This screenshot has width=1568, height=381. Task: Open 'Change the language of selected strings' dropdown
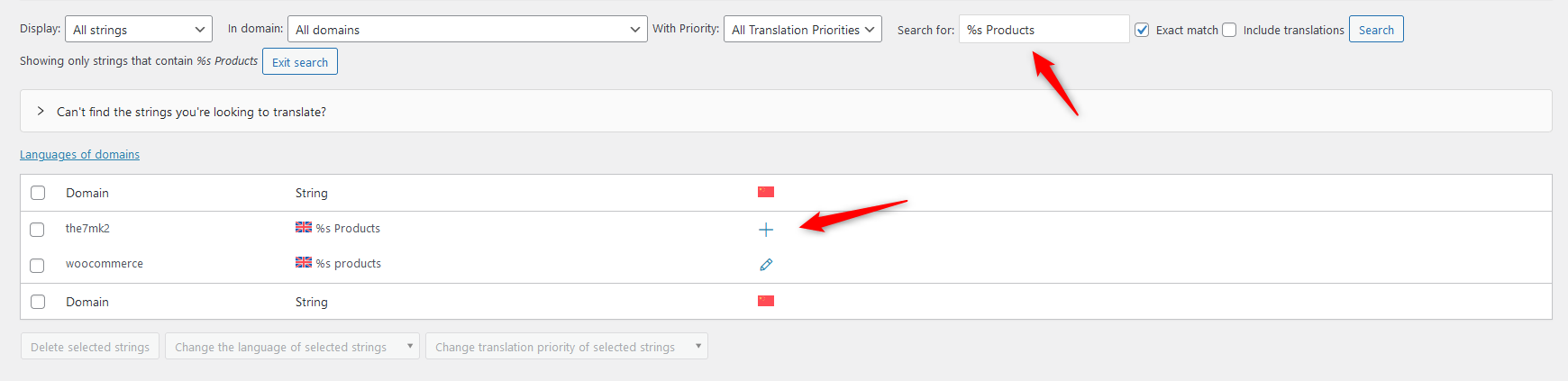[x=292, y=347]
